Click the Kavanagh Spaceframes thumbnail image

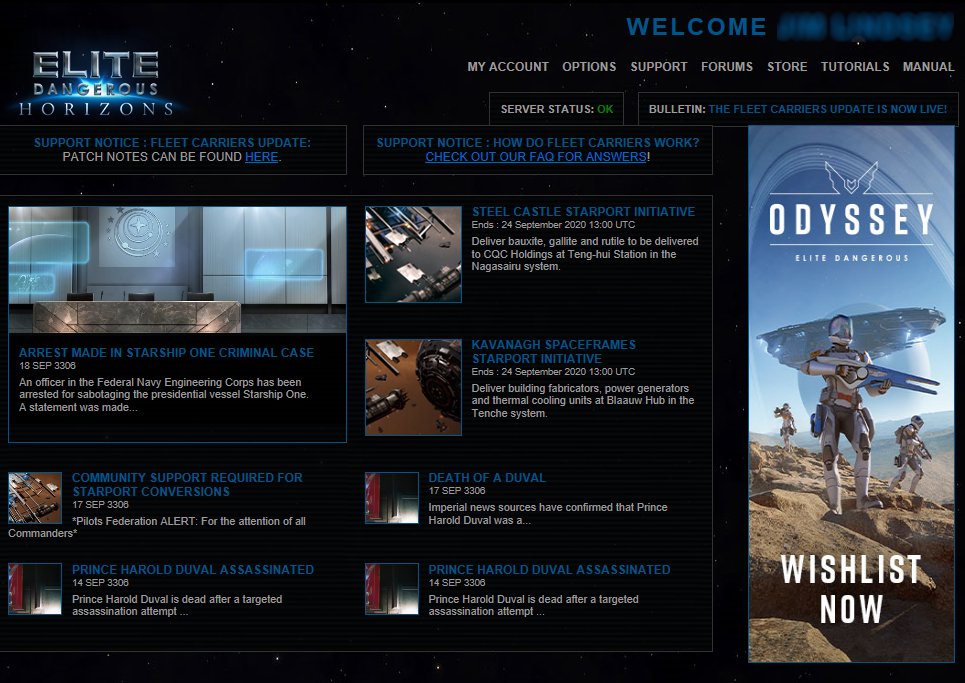pyautogui.click(x=414, y=388)
